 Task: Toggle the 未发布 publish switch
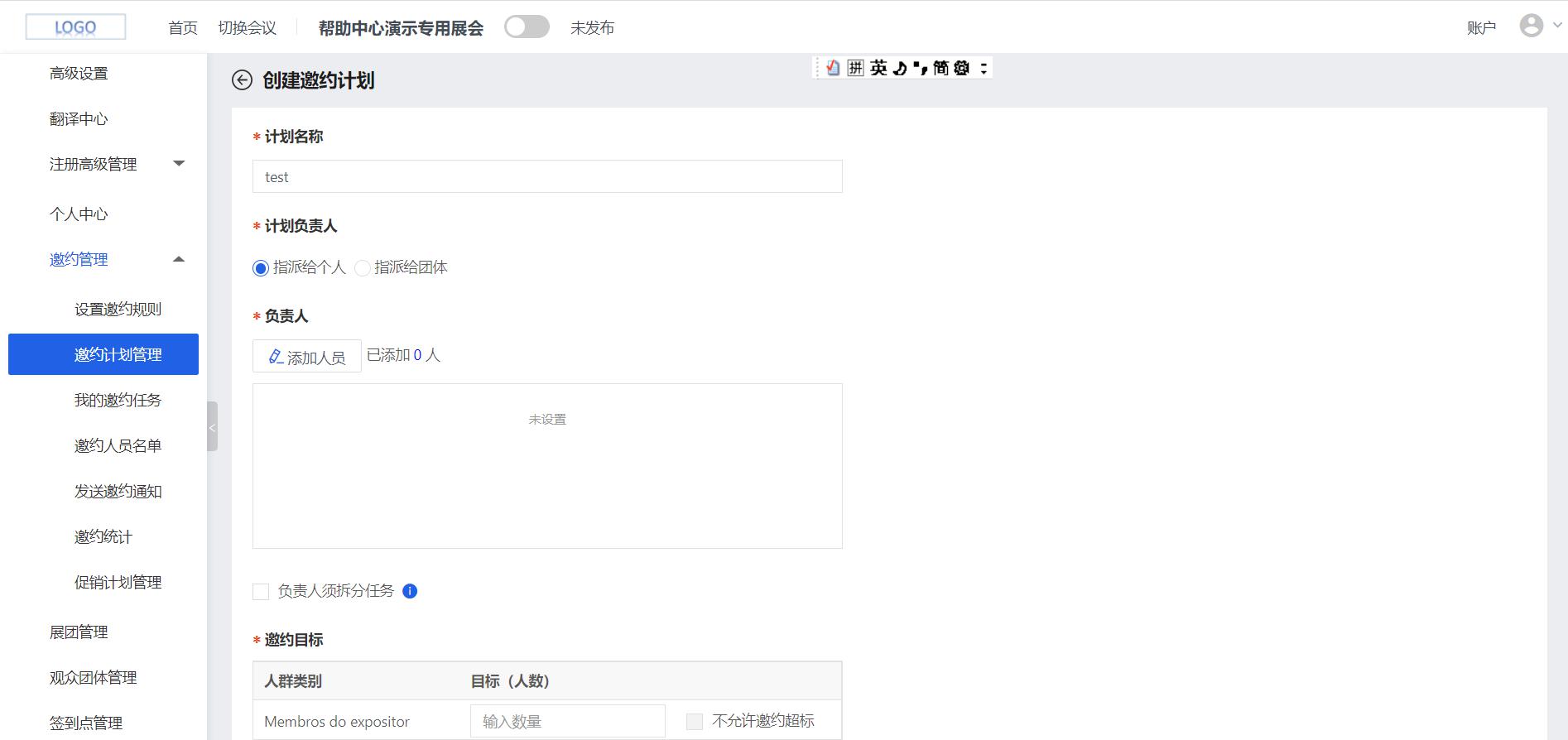pos(527,27)
